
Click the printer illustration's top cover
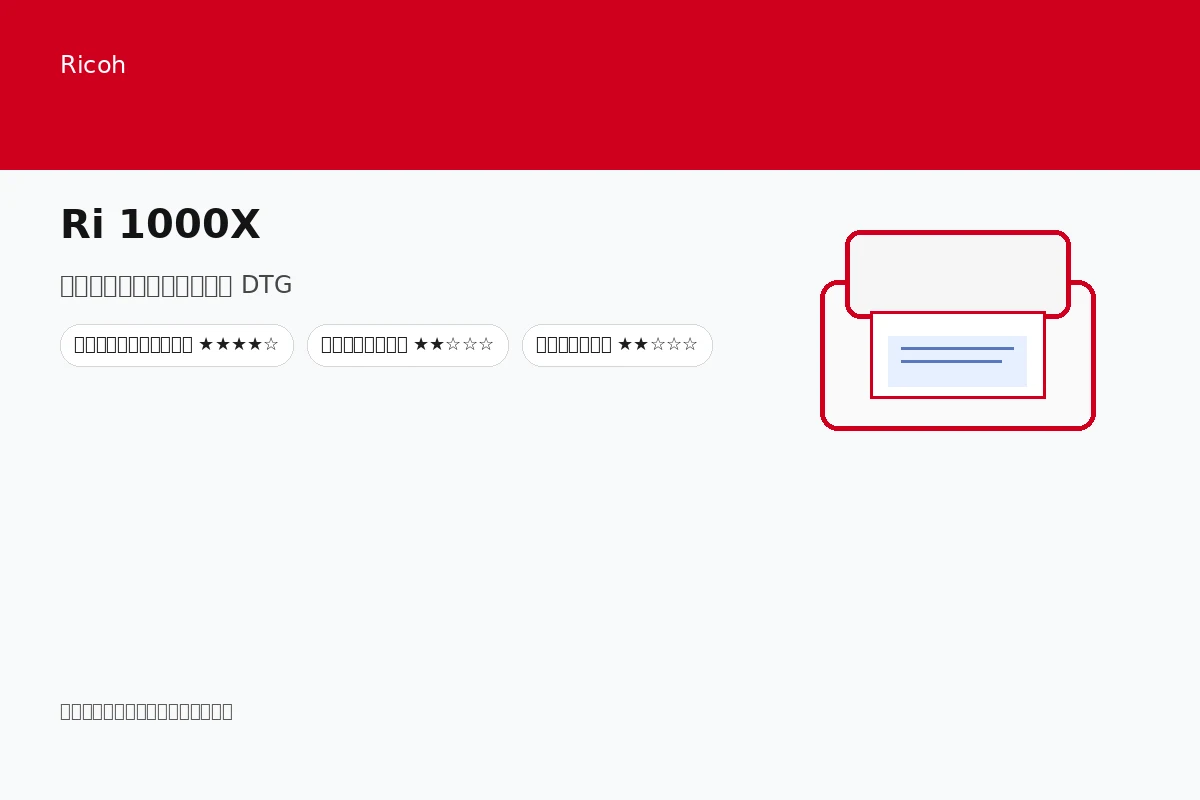click(958, 273)
